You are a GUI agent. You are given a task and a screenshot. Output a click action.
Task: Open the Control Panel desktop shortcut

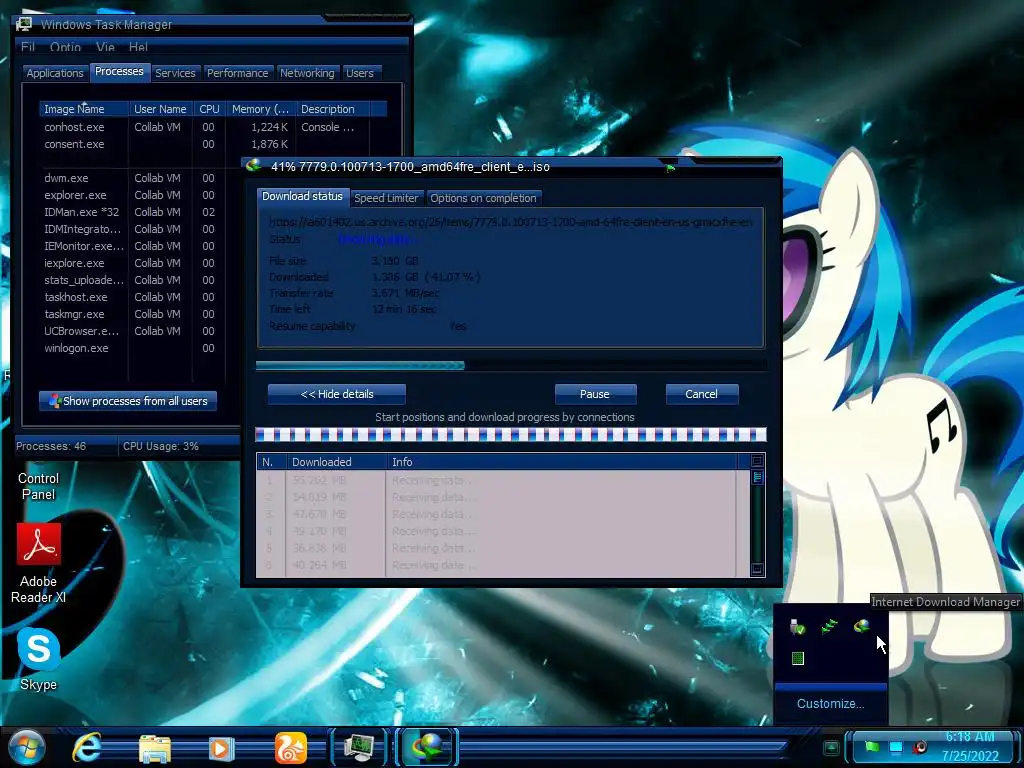tap(38, 486)
